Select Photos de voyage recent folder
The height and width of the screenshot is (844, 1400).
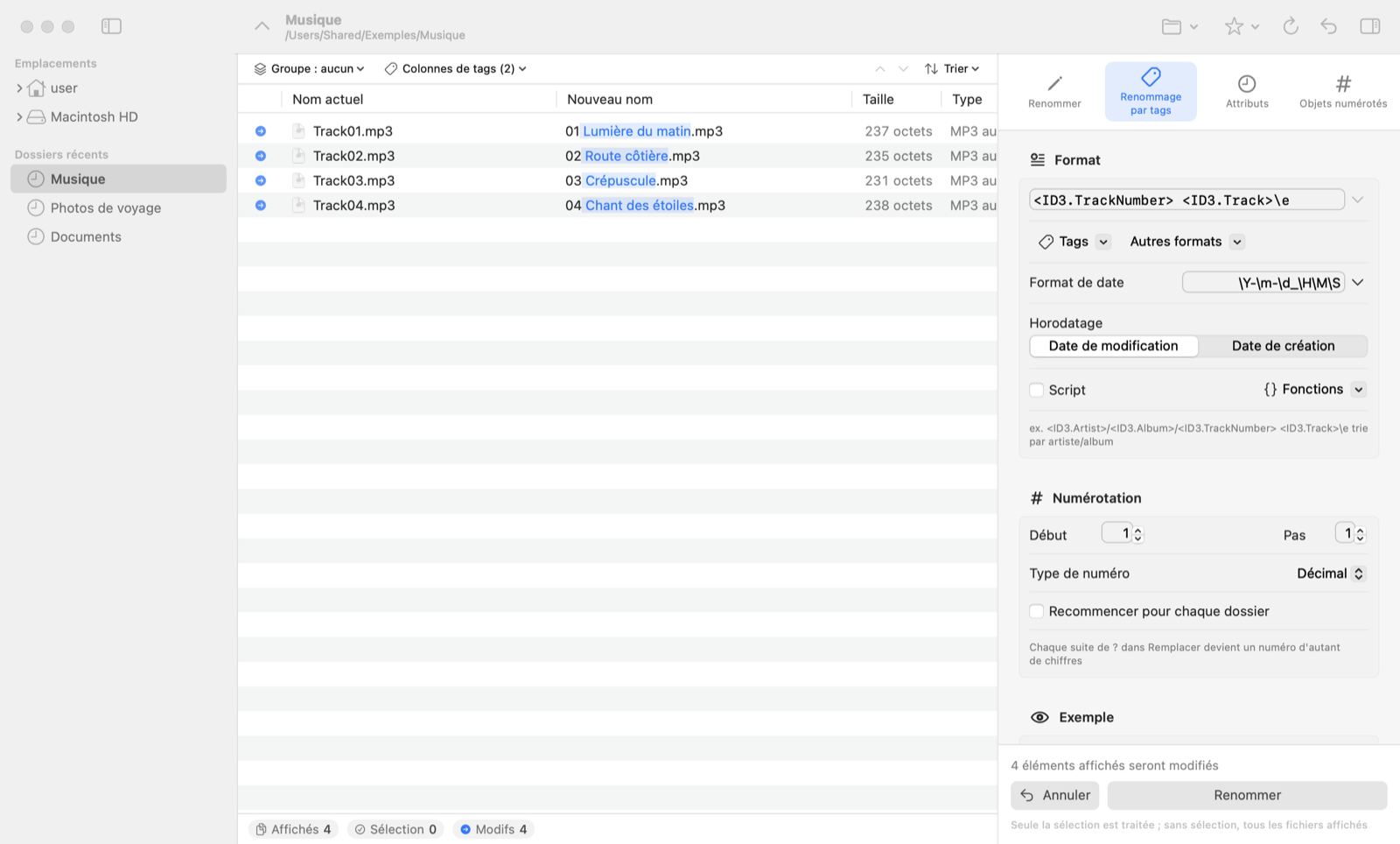[x=118, y=207]
